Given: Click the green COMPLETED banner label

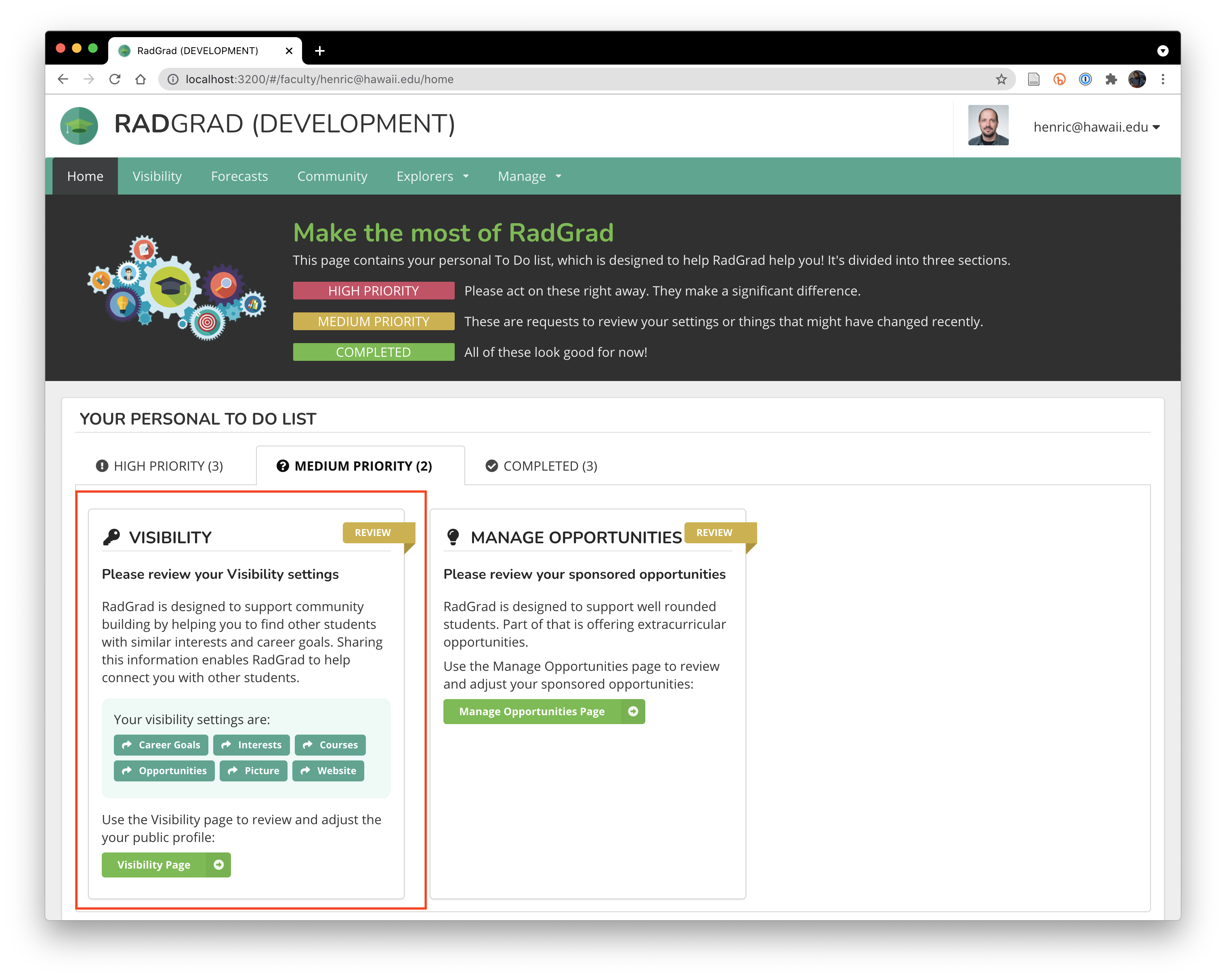Looking at the screenshot, I should pyautogui.click(x=374, y=352).
